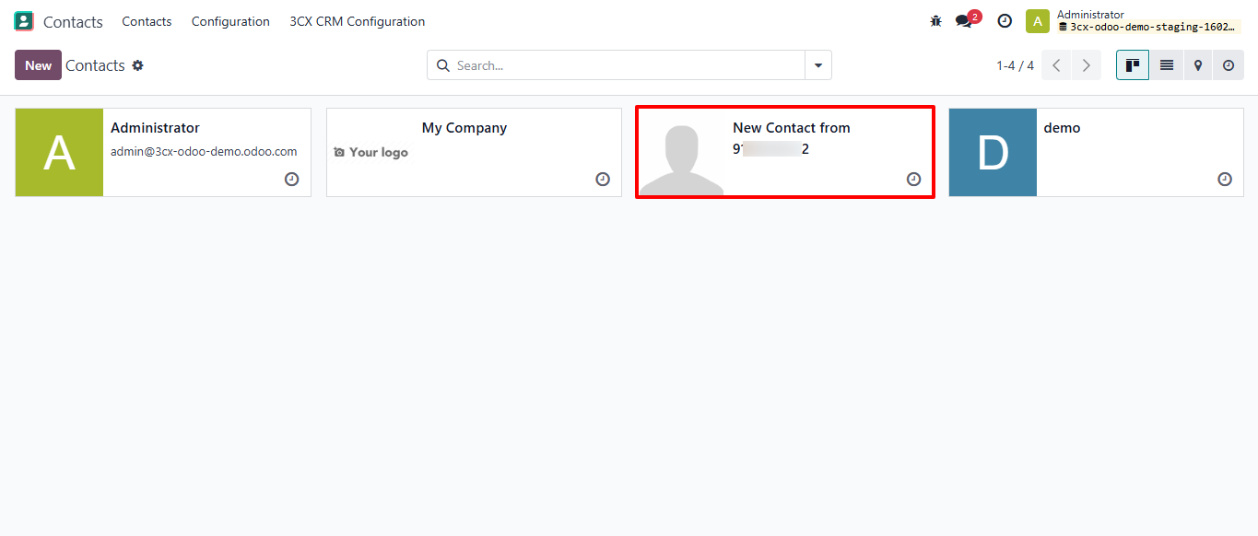This screenshot has height=536, width=1258.
Task: Switch to Activity view
Action: click(x=1229, y=65)
